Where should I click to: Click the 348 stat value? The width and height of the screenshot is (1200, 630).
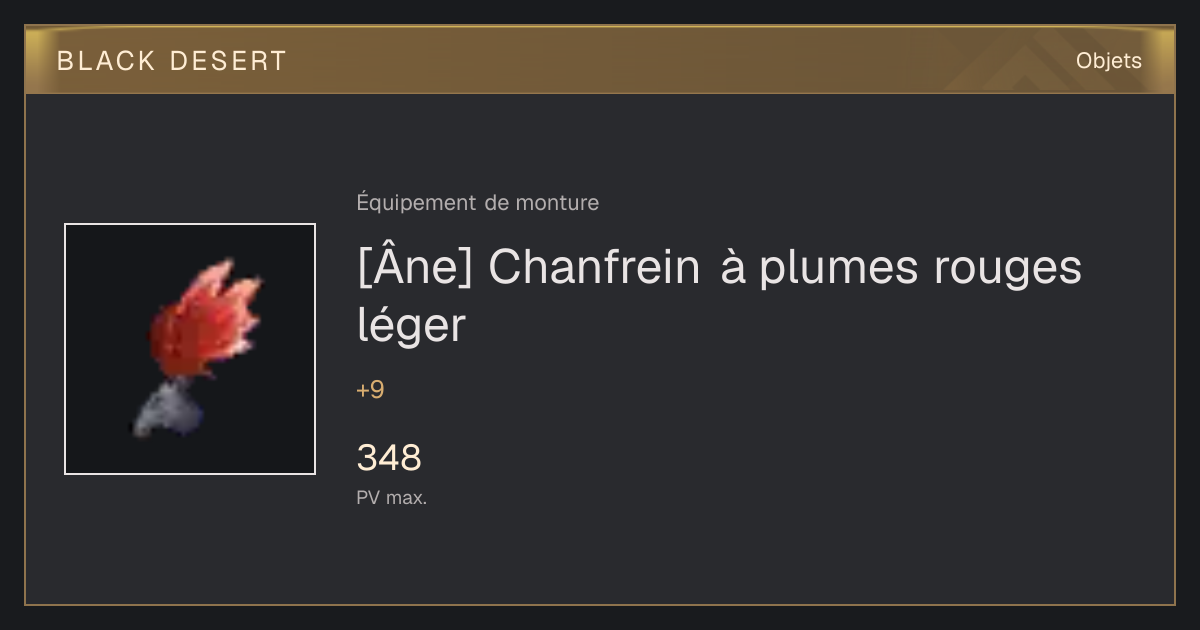pos(389,458)
